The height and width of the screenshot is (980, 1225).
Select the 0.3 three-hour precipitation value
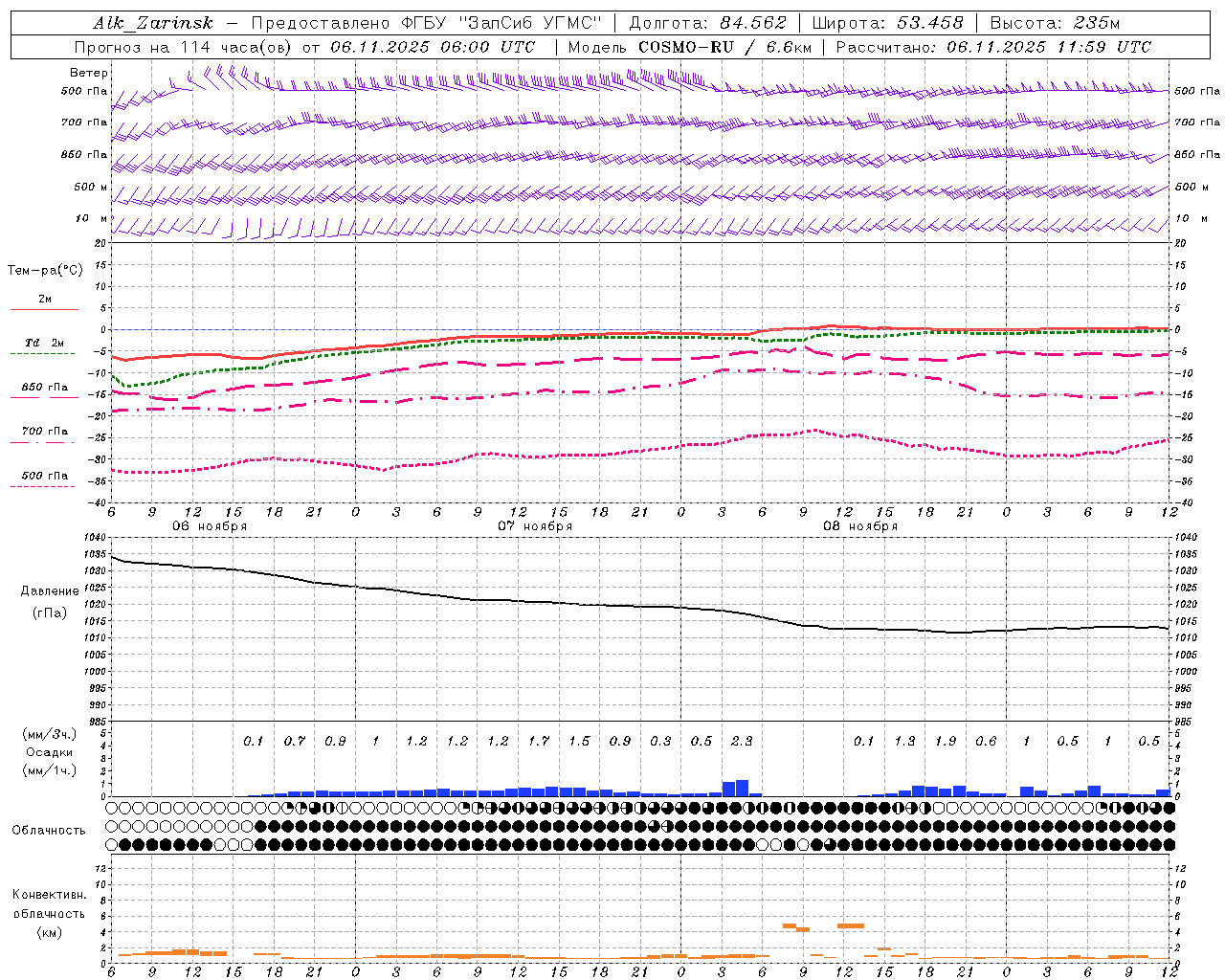point(660,741)
